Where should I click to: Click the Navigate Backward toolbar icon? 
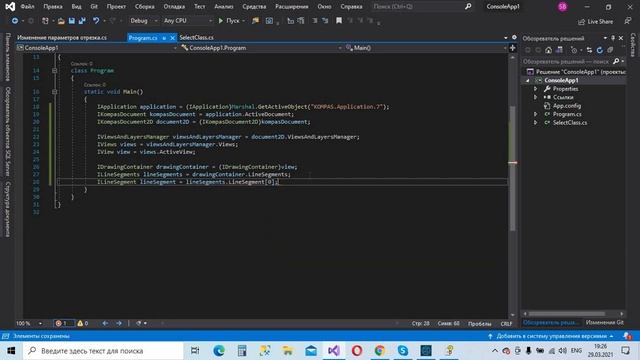(x=15, y=20)
